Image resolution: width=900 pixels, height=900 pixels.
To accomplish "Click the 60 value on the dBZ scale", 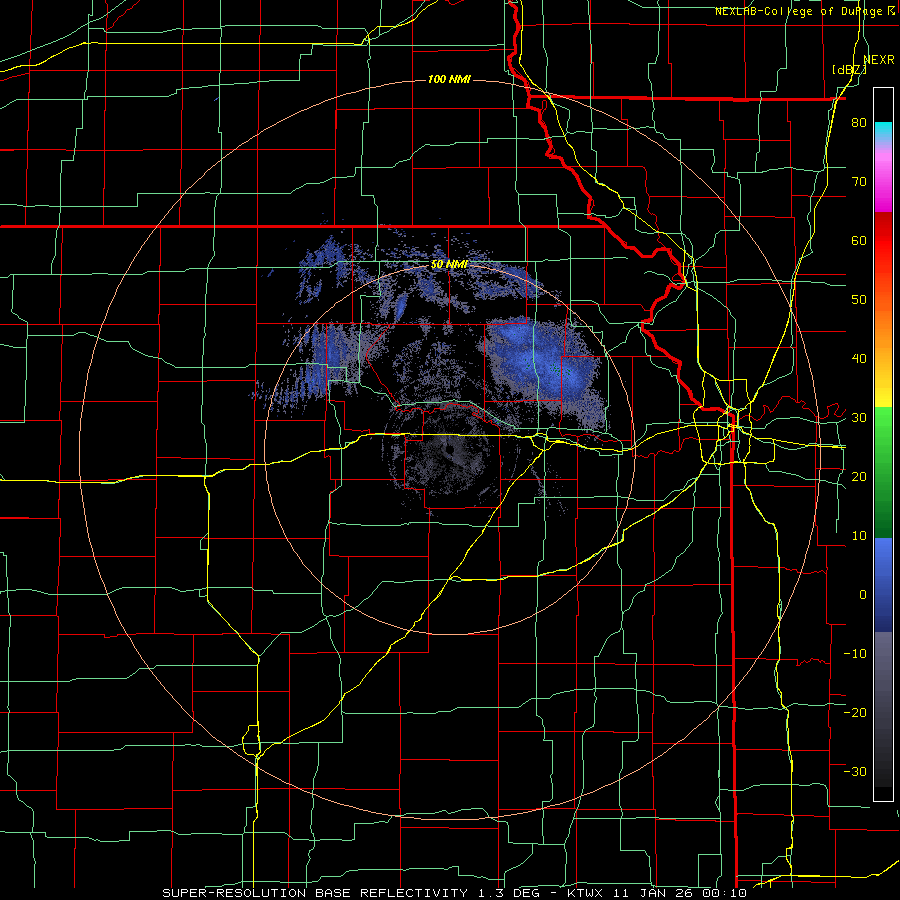I will point(859,240).
